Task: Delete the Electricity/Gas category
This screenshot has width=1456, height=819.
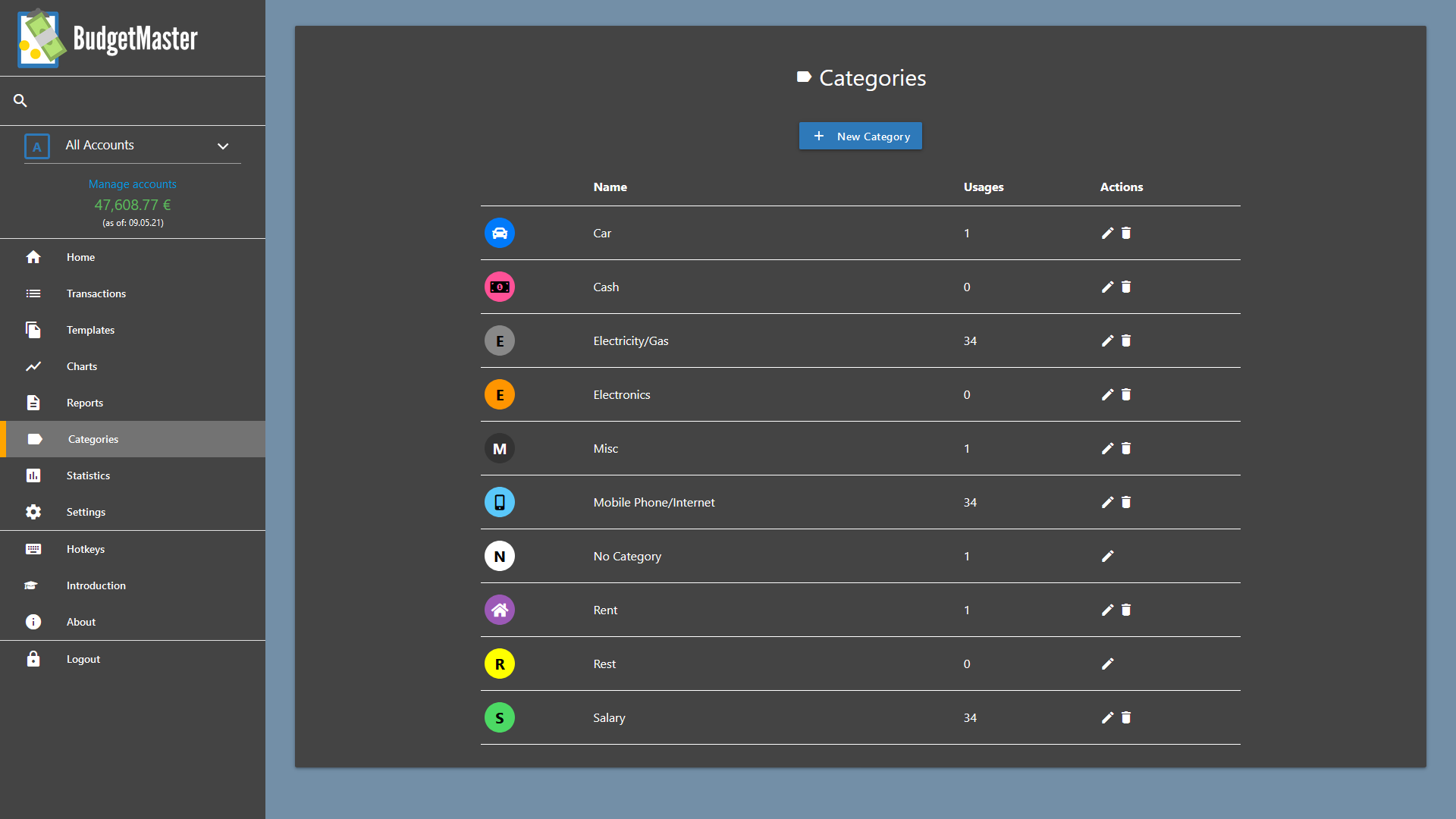Action: 1126,340
